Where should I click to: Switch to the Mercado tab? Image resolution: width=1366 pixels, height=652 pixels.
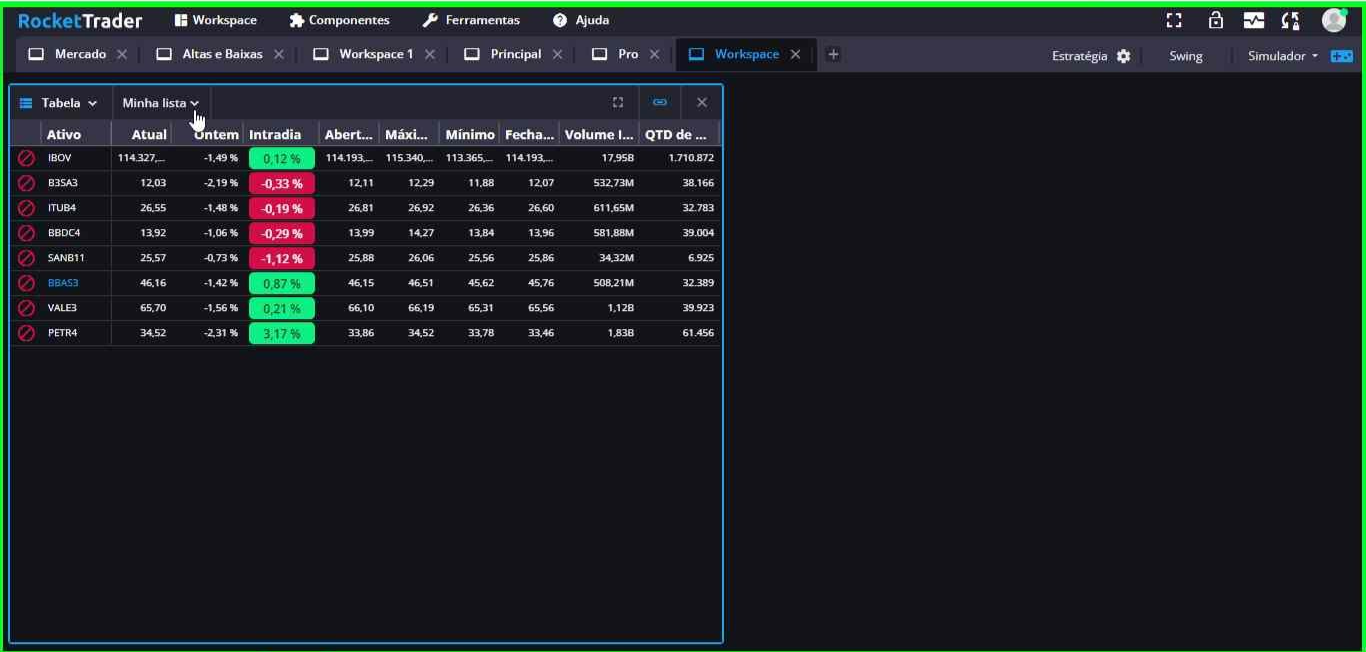67,54
